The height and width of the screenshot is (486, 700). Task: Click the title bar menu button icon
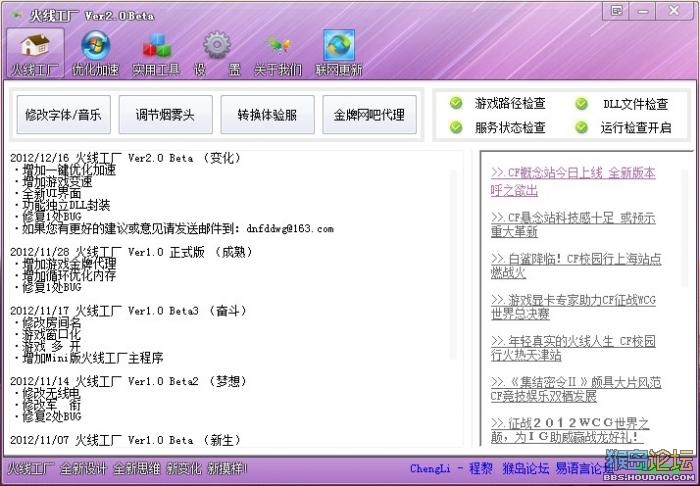click(x=617, y=11)
